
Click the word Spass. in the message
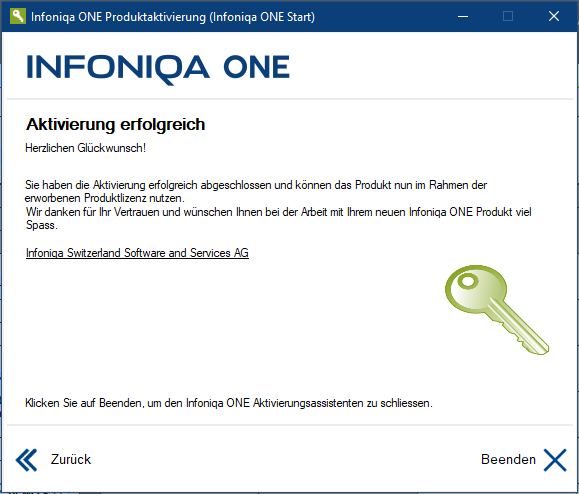point(41,225)
